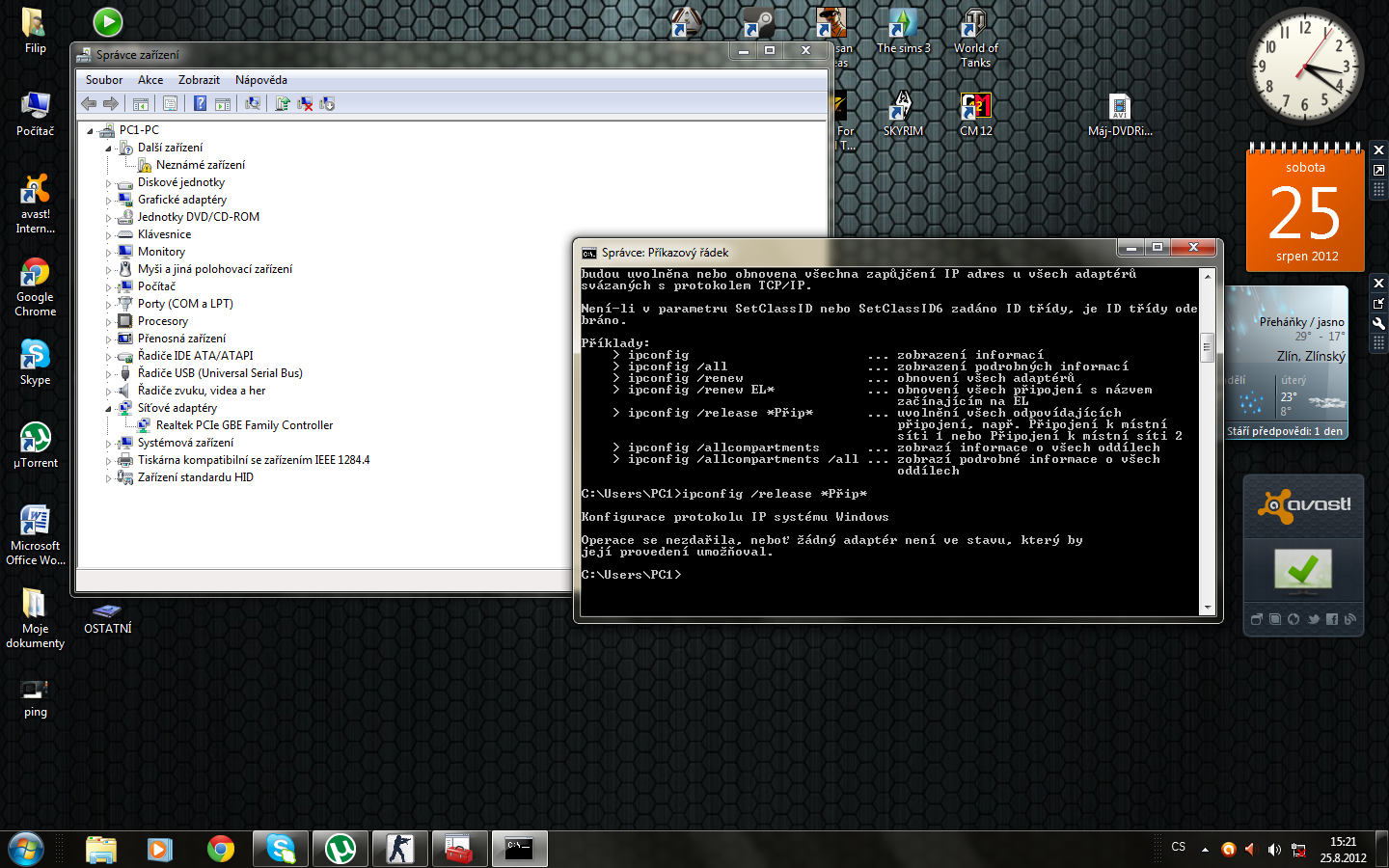Show hidden tray icons arrow
The image size is (1389, 868).
[x=1205, y=850]
